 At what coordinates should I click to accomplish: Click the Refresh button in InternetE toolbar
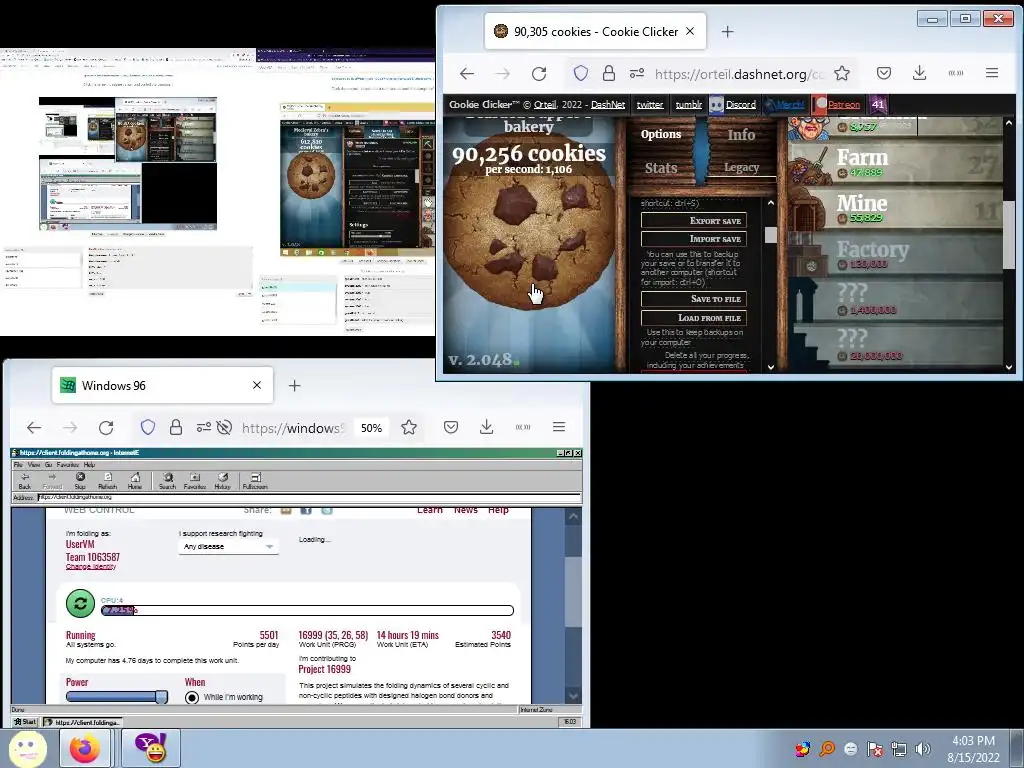108,481
